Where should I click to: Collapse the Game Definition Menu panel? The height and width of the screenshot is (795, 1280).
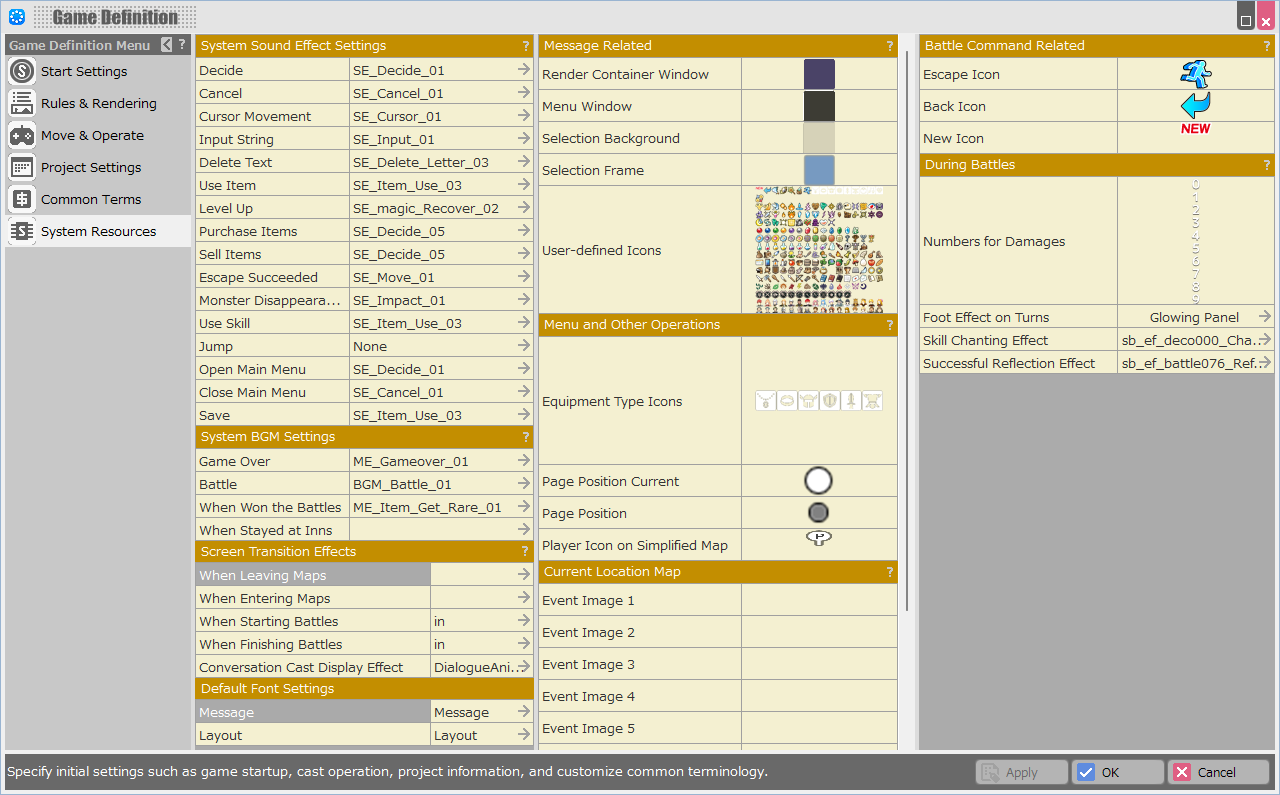tap(167, 45)
